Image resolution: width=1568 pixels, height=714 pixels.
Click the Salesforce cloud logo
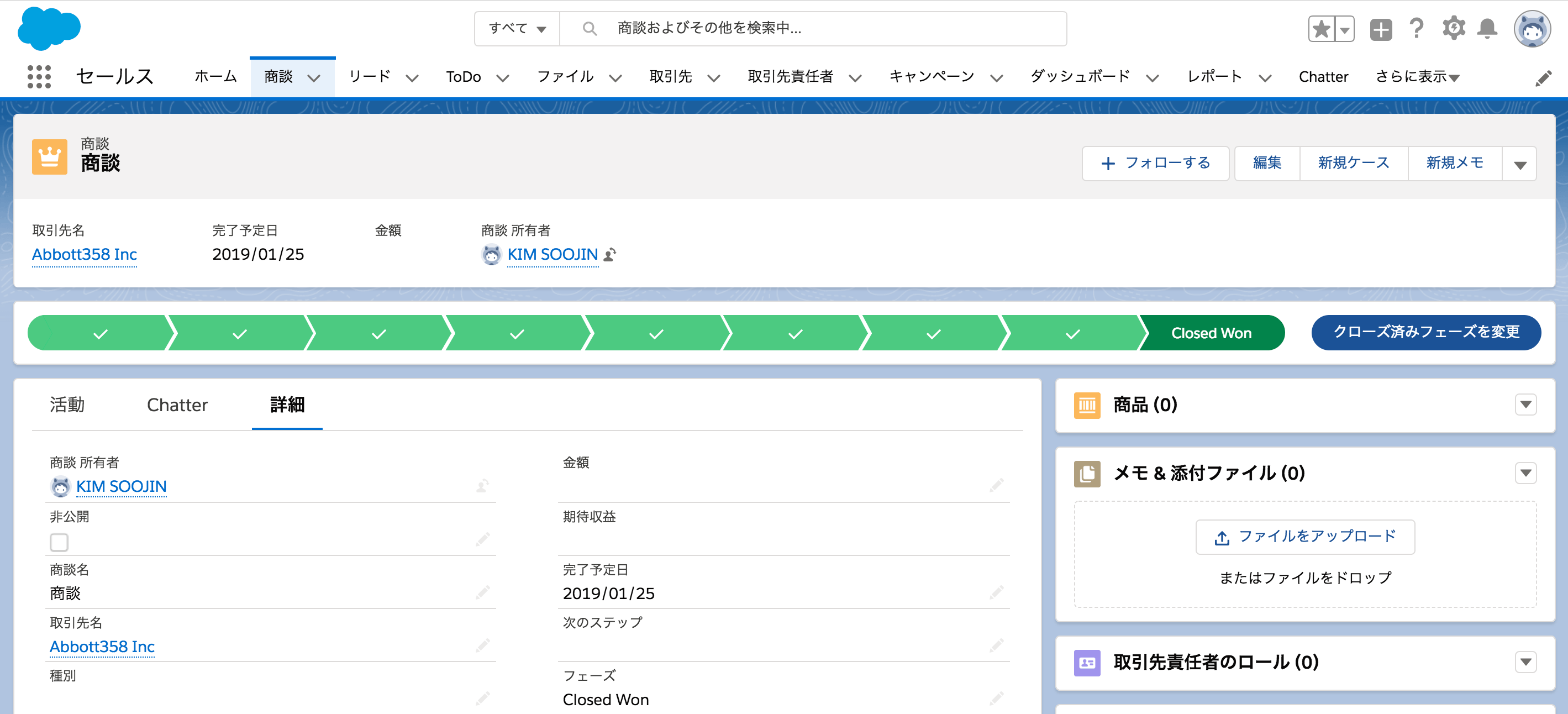(x=49, y=28)
